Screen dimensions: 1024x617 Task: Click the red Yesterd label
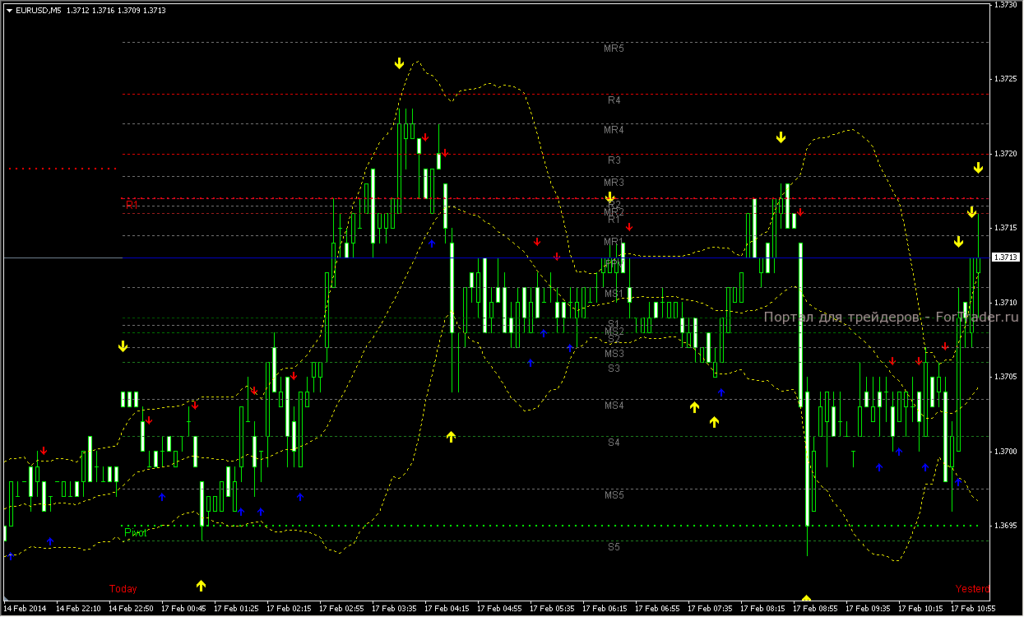point(972,589)
